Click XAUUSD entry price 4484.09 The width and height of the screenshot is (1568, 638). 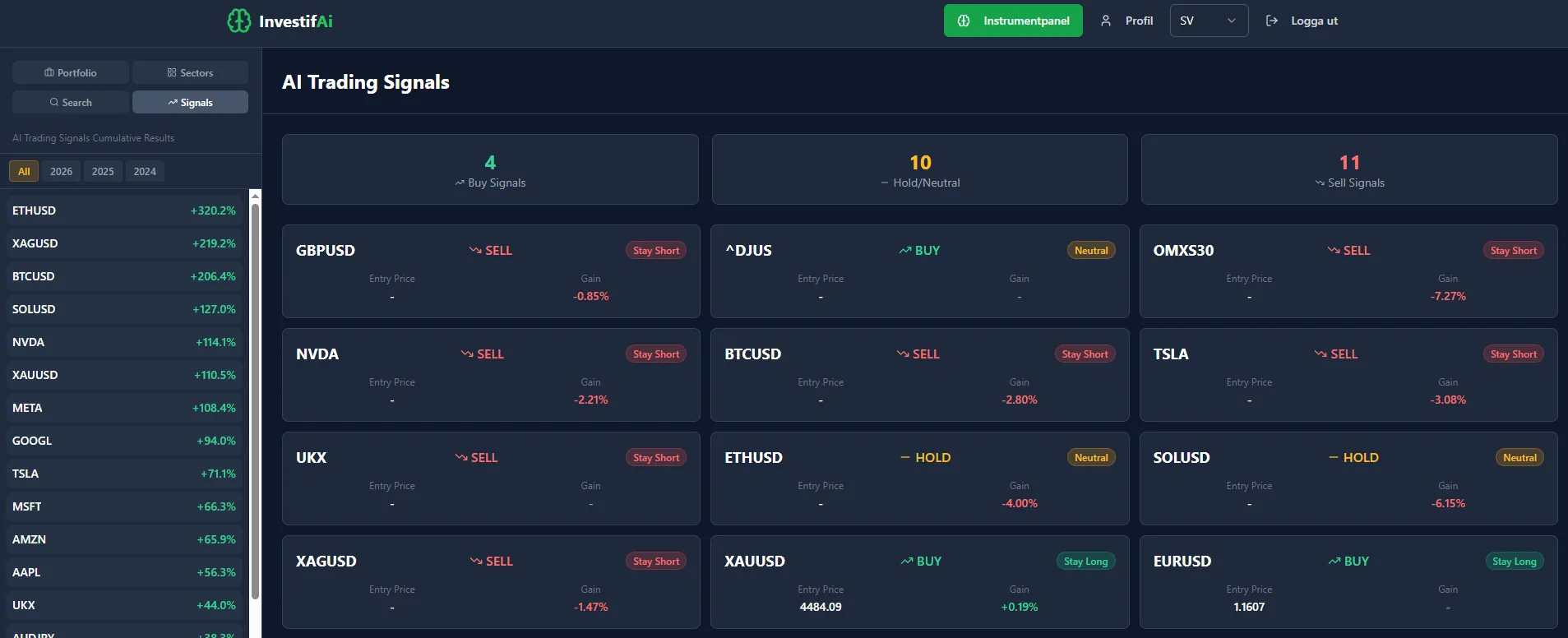coord(821,607)
